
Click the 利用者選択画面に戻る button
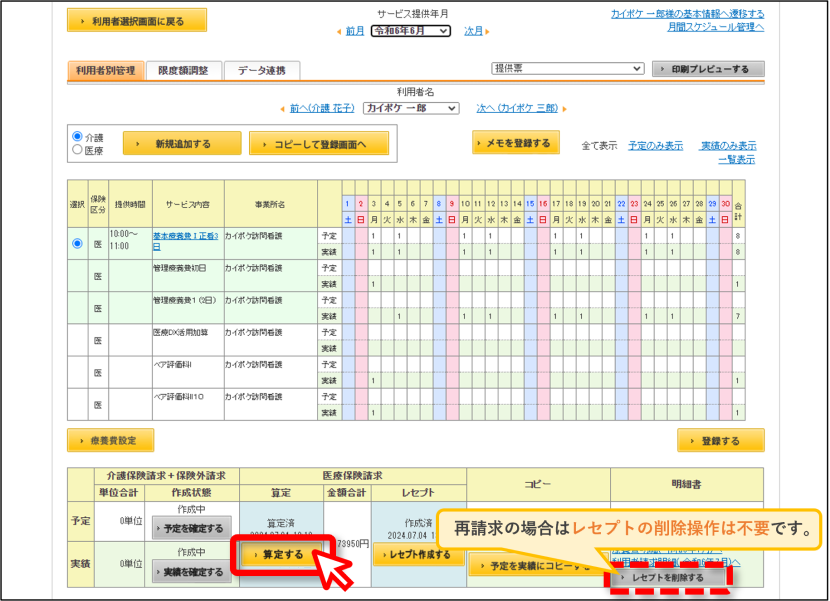[137, 21]
